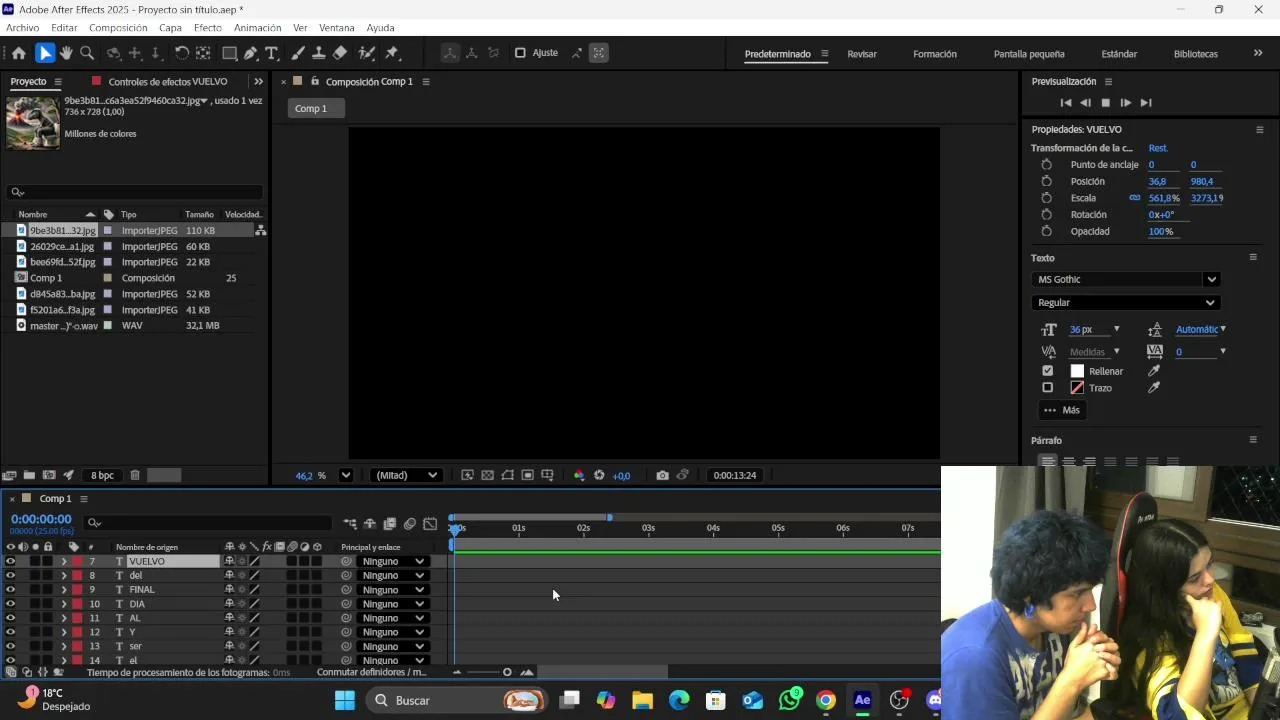Open parent dropdown Ninguno for VUELVO layer
This screenshot has width=1280, height=720.
[x=393, y=562]
